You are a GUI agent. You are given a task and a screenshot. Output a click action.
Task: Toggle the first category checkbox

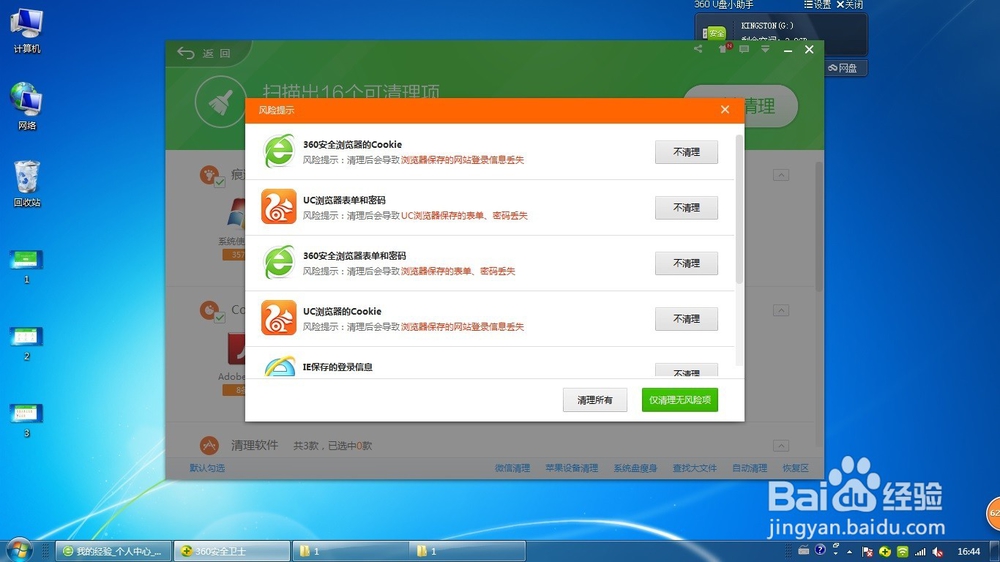pyautogui.click(x=219, y=182)
